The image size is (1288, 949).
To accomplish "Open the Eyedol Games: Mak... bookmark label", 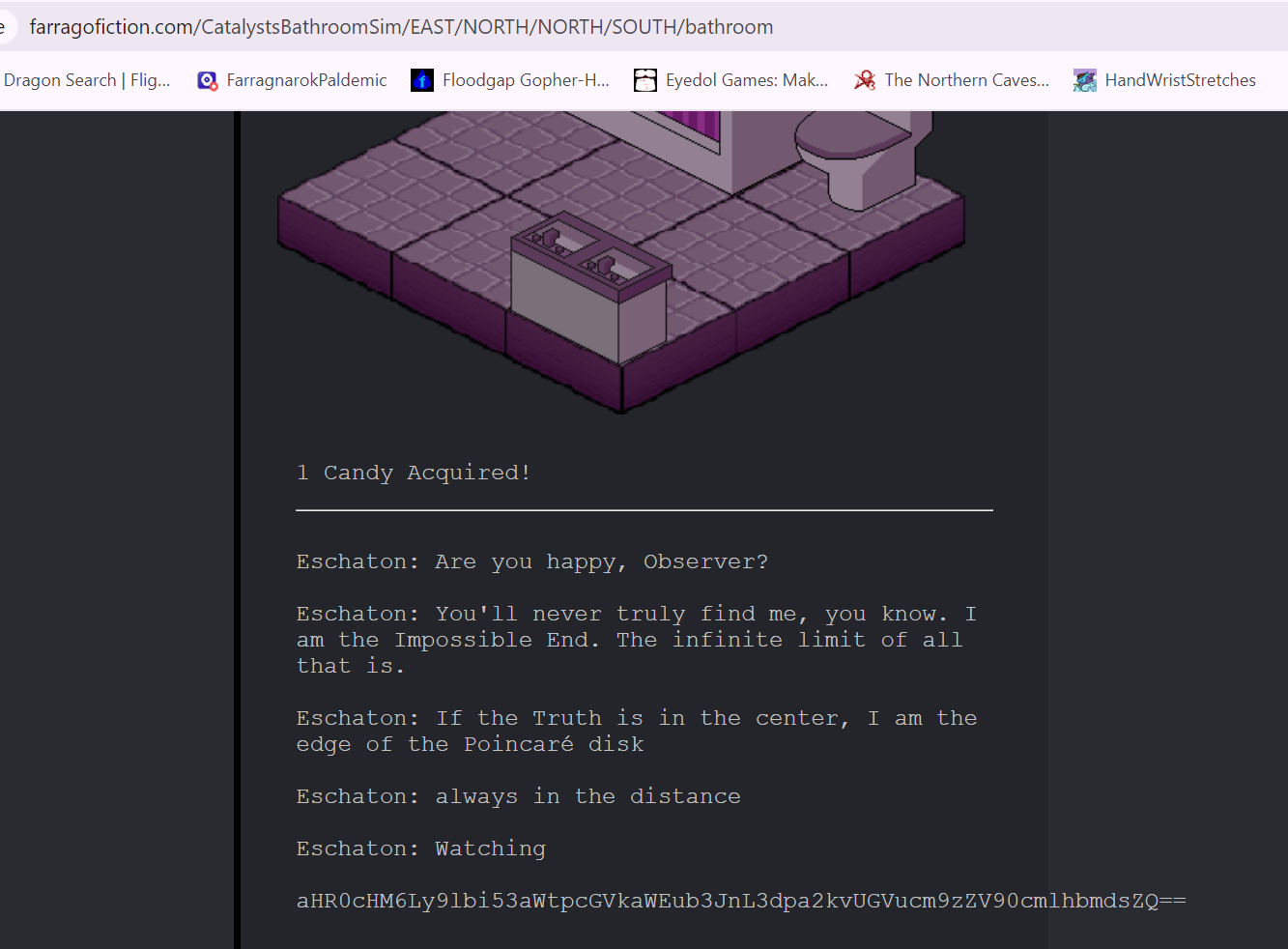I will (746, 81).
